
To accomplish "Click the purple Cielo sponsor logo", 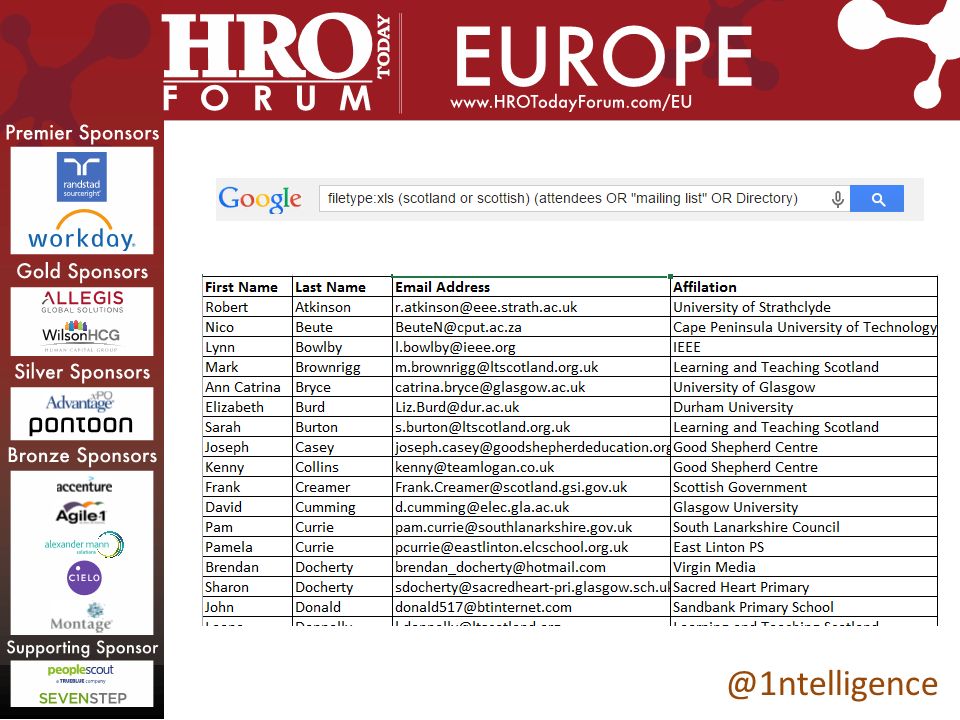I will [84, 577].
